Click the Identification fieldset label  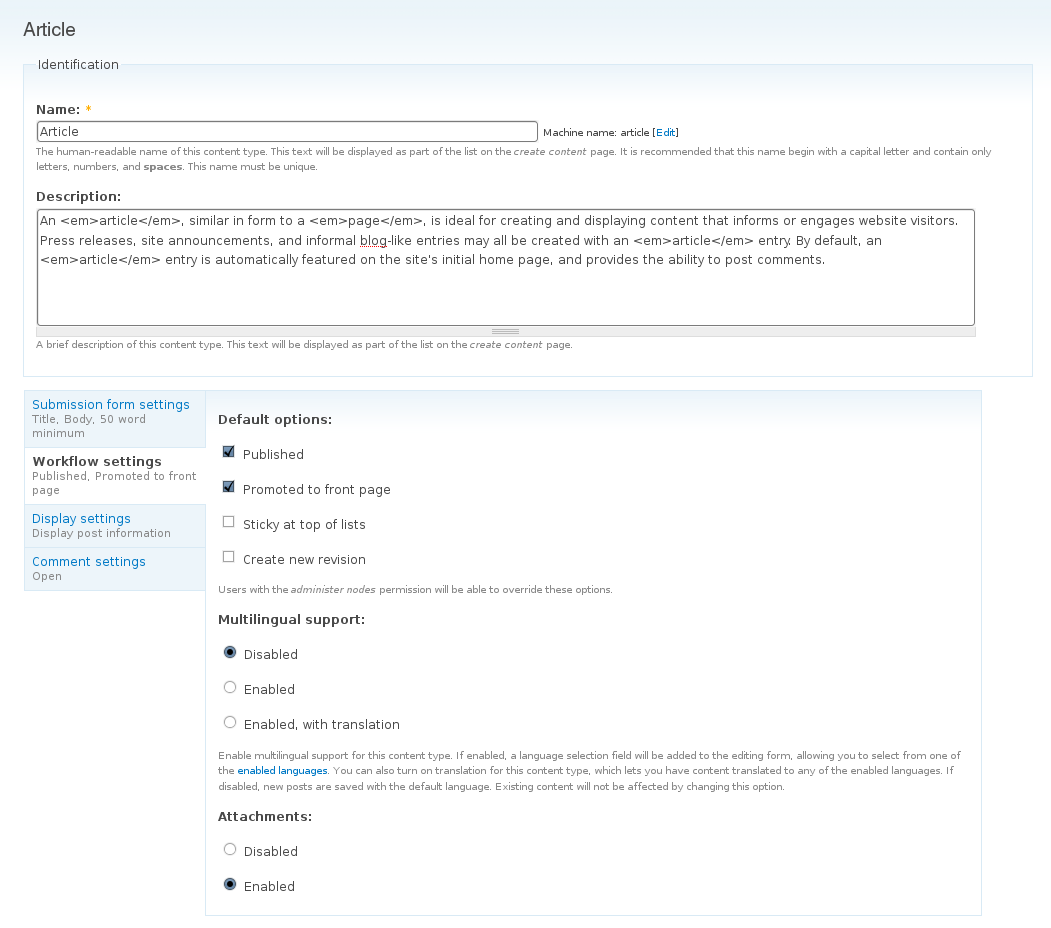tap(77, 64)
